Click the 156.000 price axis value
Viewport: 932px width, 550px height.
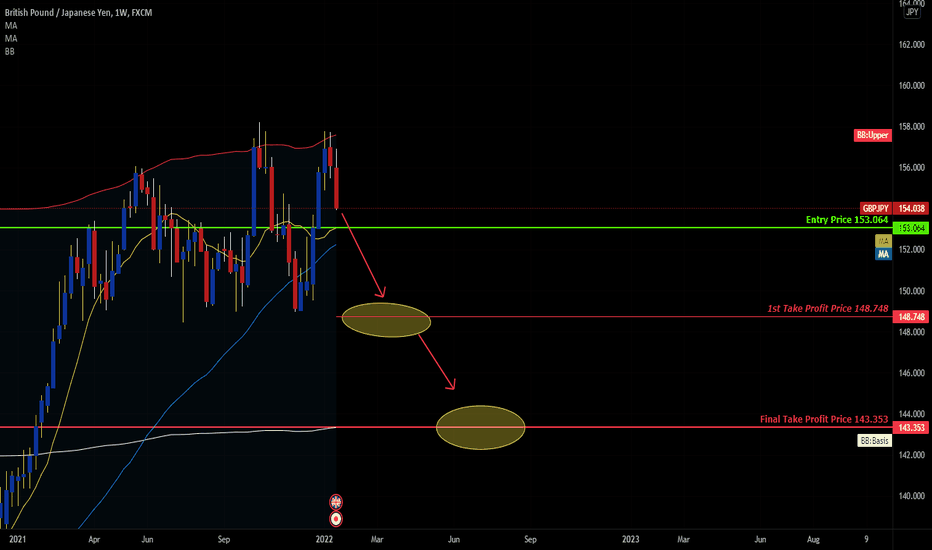pos(912,168)
